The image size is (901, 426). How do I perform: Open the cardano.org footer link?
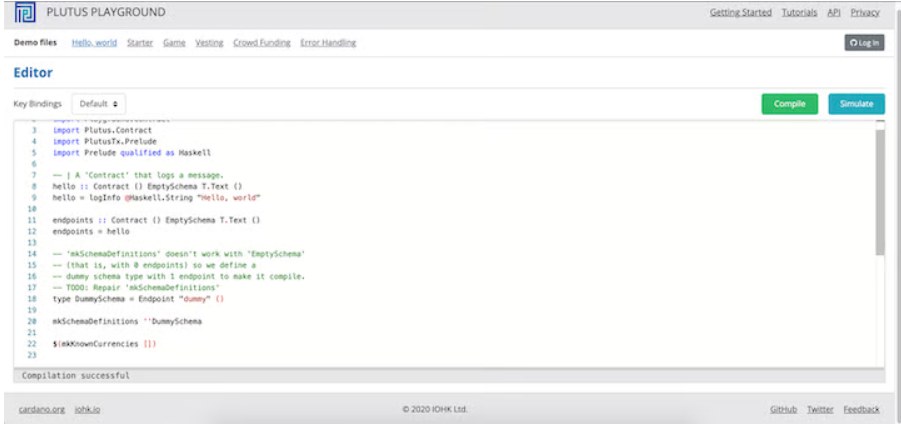coord(41,409)
